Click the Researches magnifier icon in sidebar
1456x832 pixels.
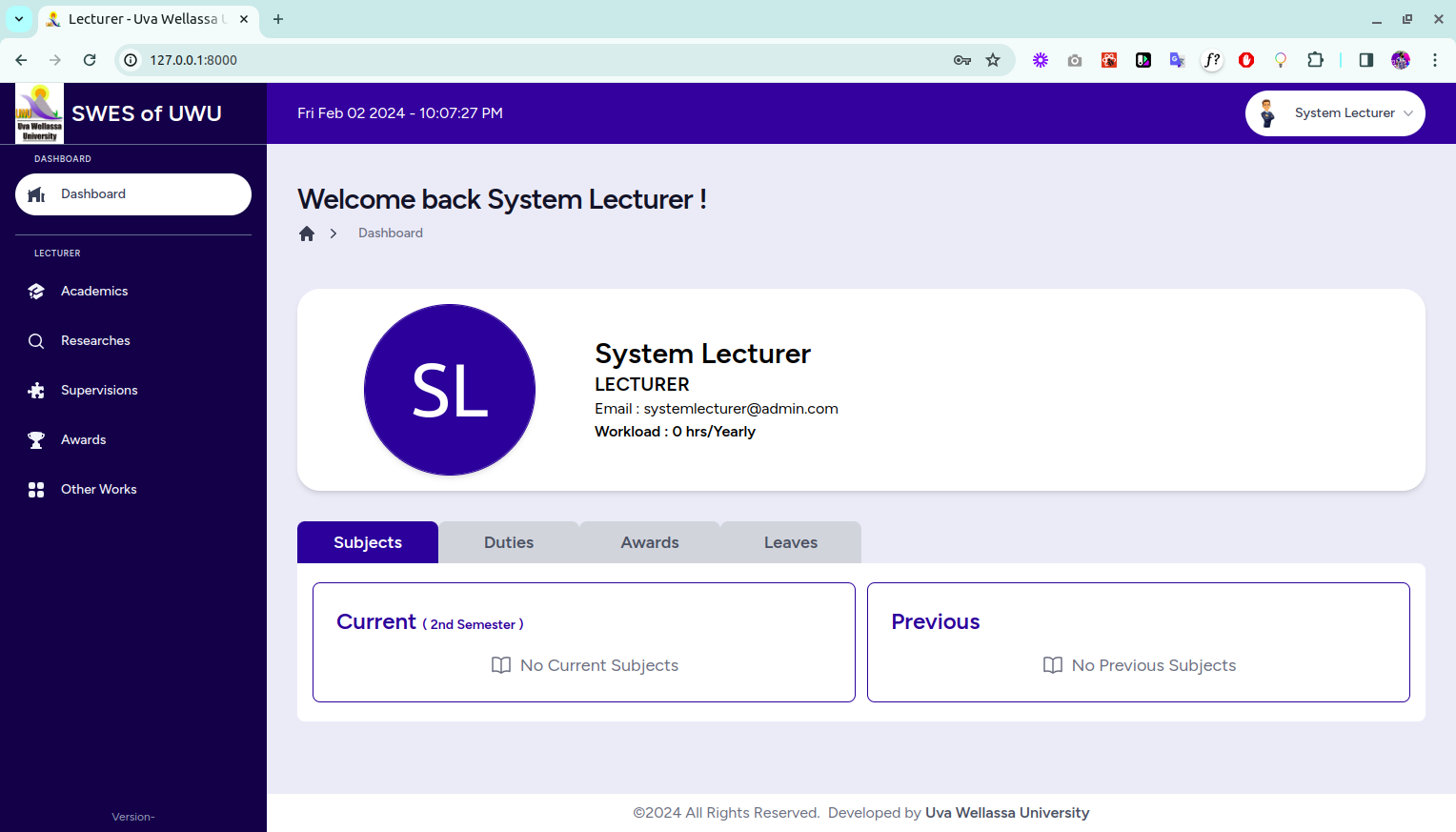[36, 341]
